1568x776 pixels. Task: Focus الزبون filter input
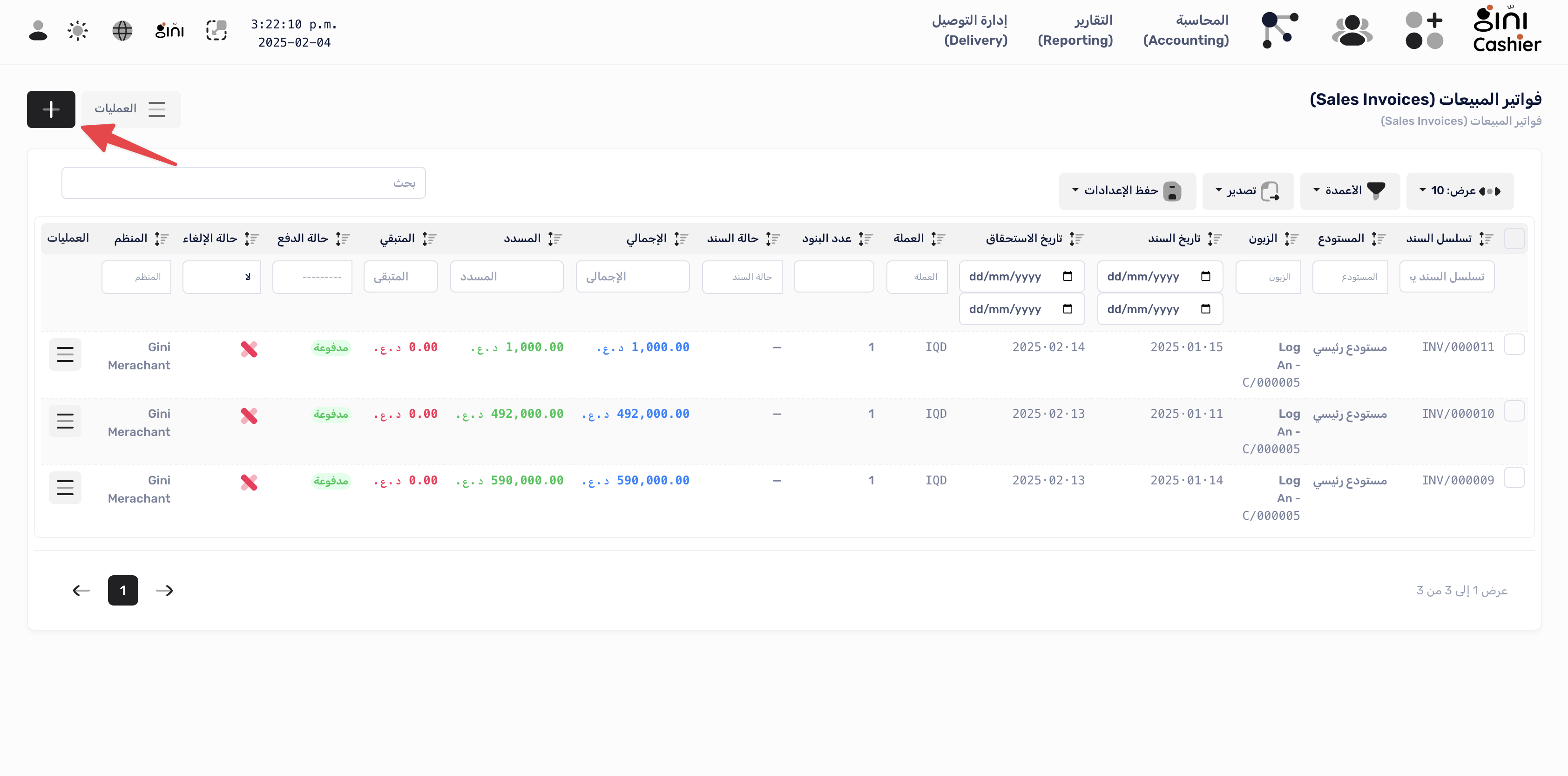coord(1268,277)
